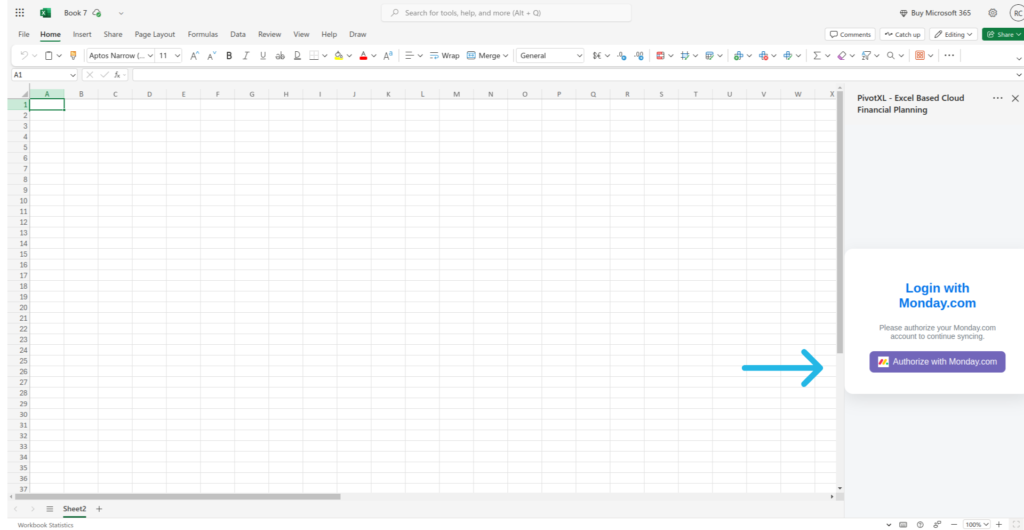The width and height of the screenshot is (1024, 530).
Task: Click the decrease decimal icon
Action: pos(622,56)
